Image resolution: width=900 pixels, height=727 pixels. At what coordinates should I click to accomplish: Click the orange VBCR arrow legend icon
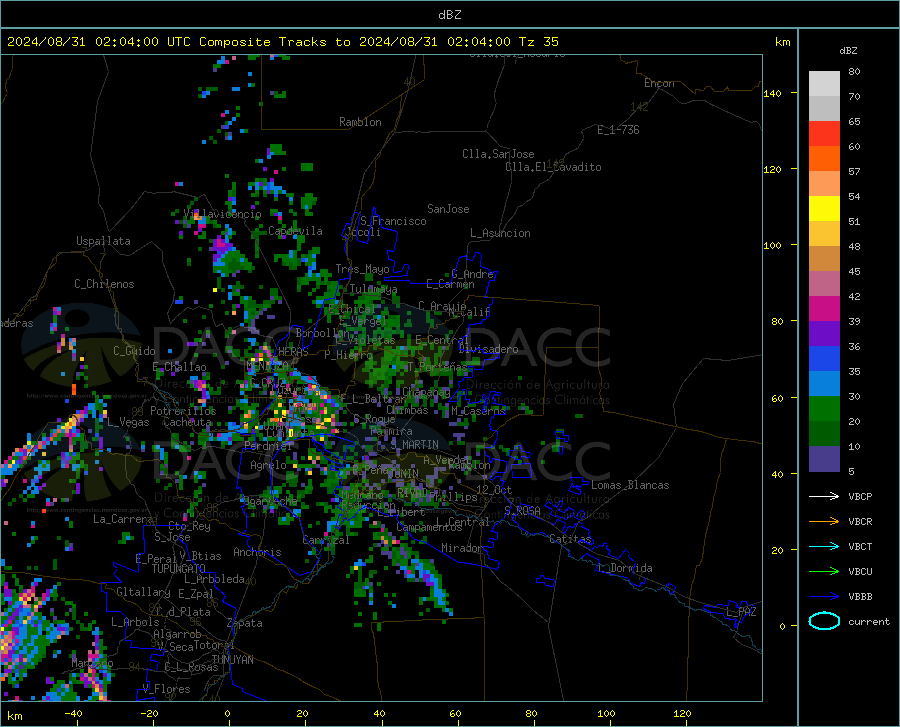point(824,522)
